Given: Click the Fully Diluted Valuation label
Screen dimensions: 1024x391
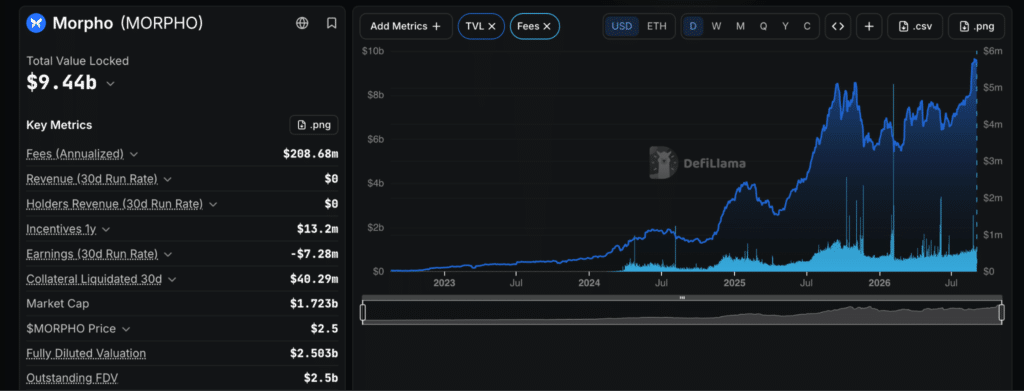Looking at the screenshot, I should 86,353.
